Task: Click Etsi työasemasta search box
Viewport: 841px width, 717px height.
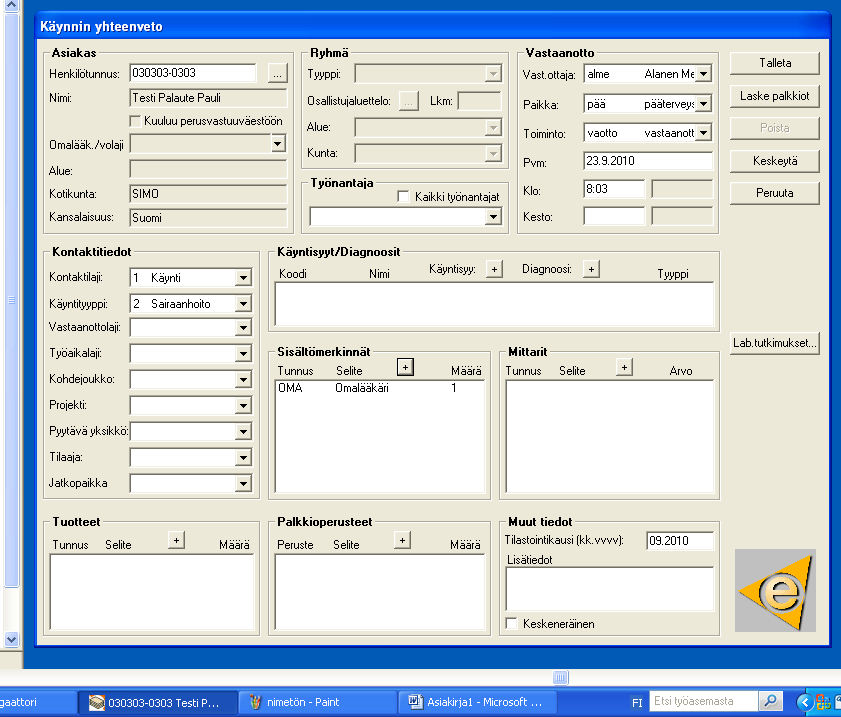Action: pos(704,700)
